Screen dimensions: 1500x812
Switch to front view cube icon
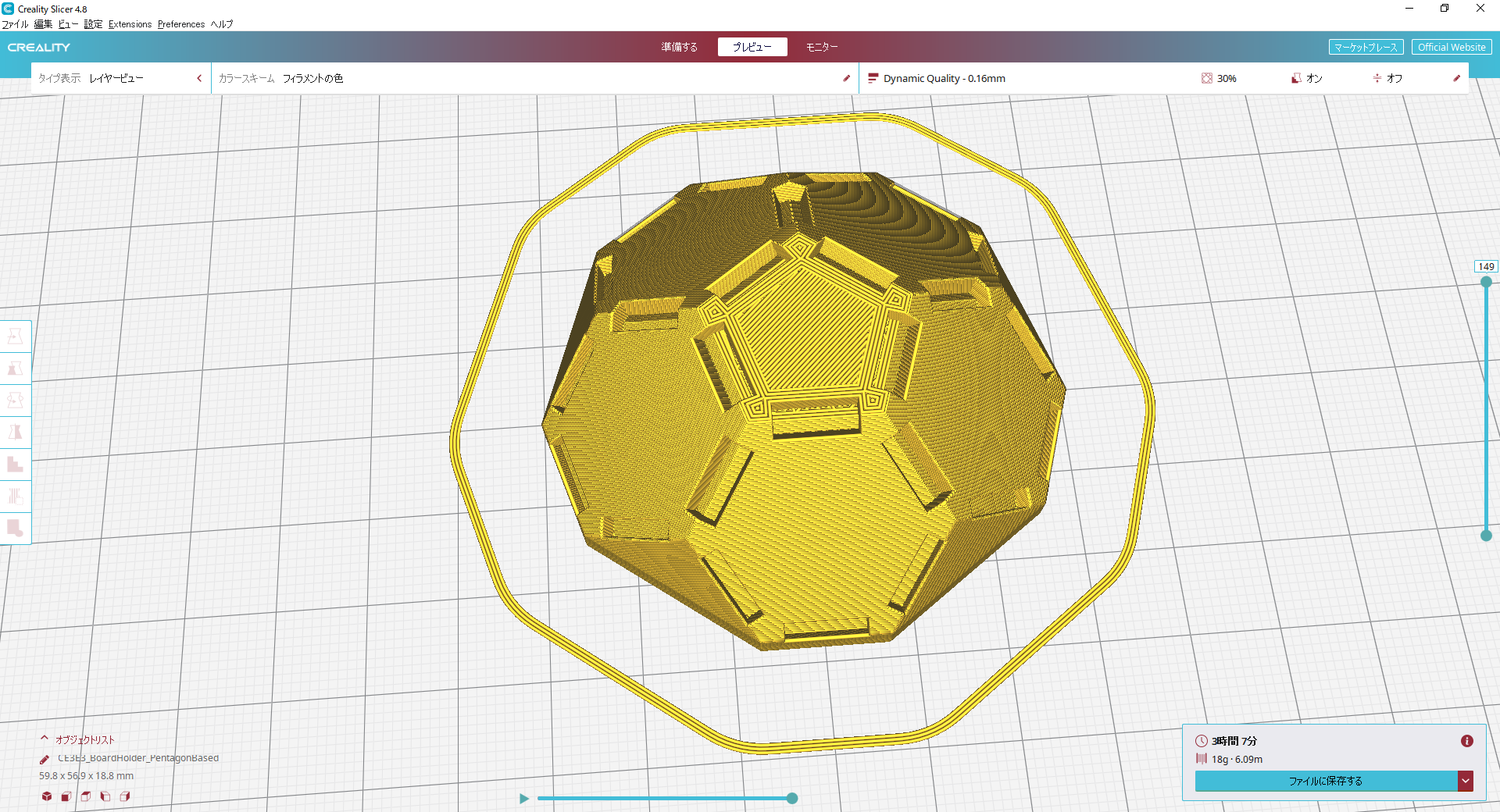click(66, 796)
